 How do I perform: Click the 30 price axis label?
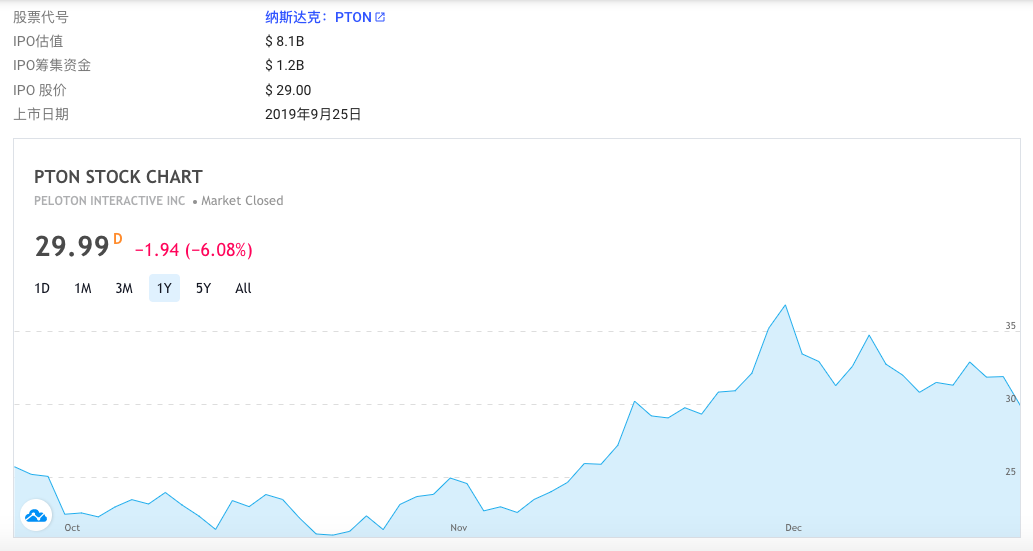pyautogui.click(x=1011, y=399)
